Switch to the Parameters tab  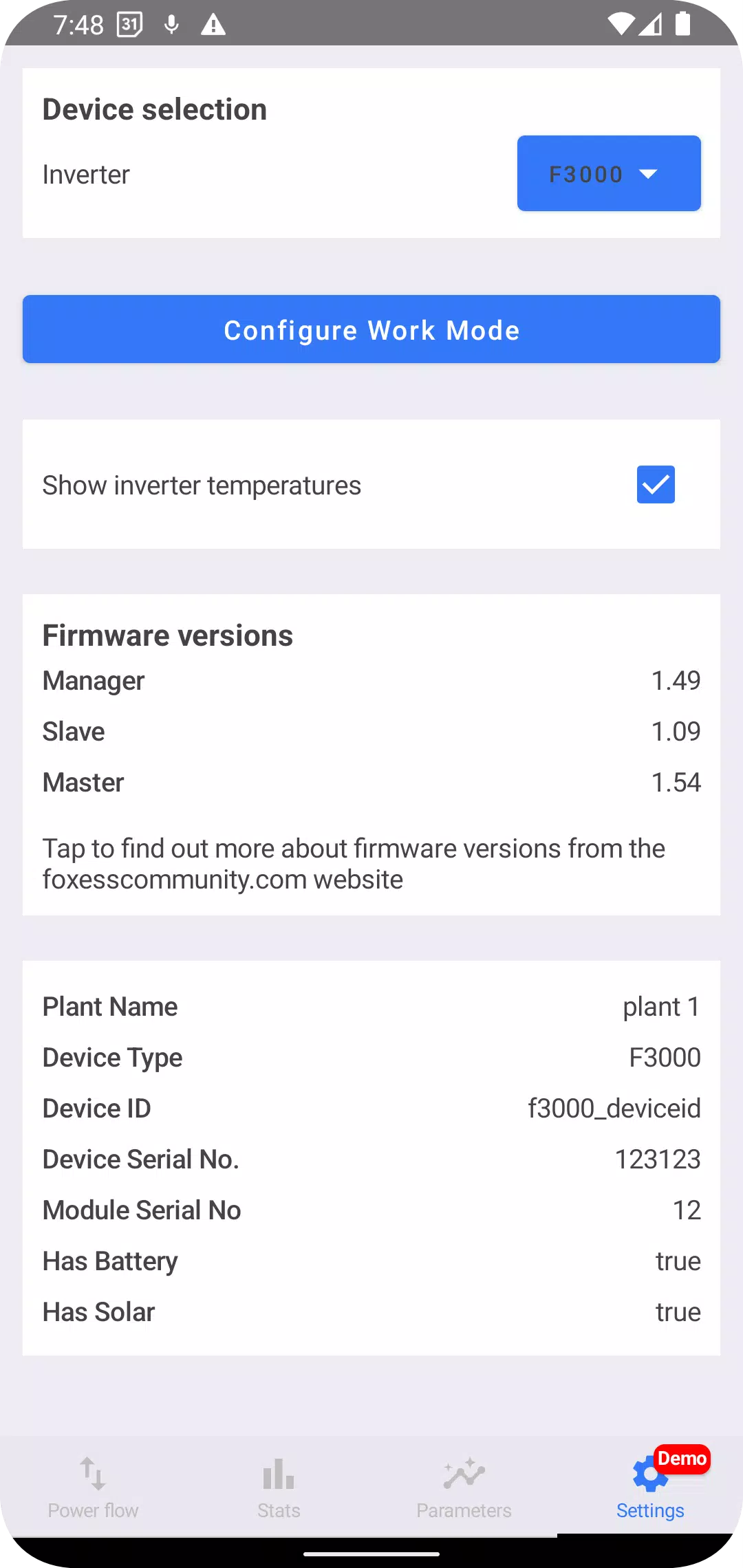pyautogui.click(x=464, y=1485)
